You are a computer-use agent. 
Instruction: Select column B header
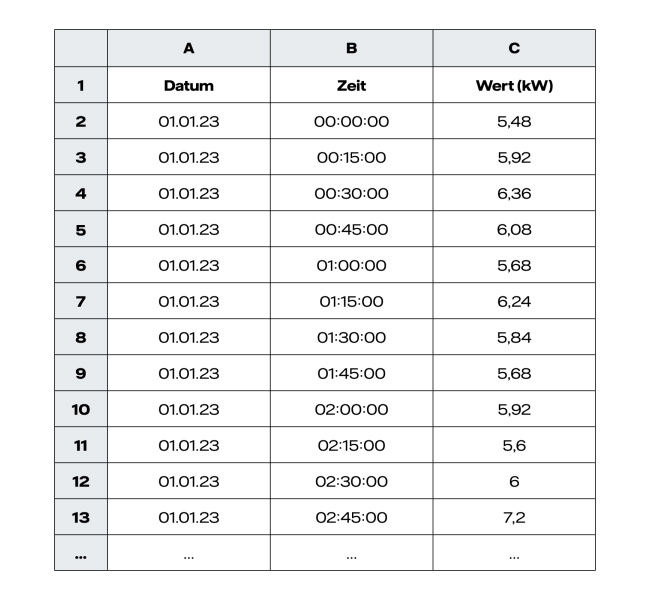(351, 48)
